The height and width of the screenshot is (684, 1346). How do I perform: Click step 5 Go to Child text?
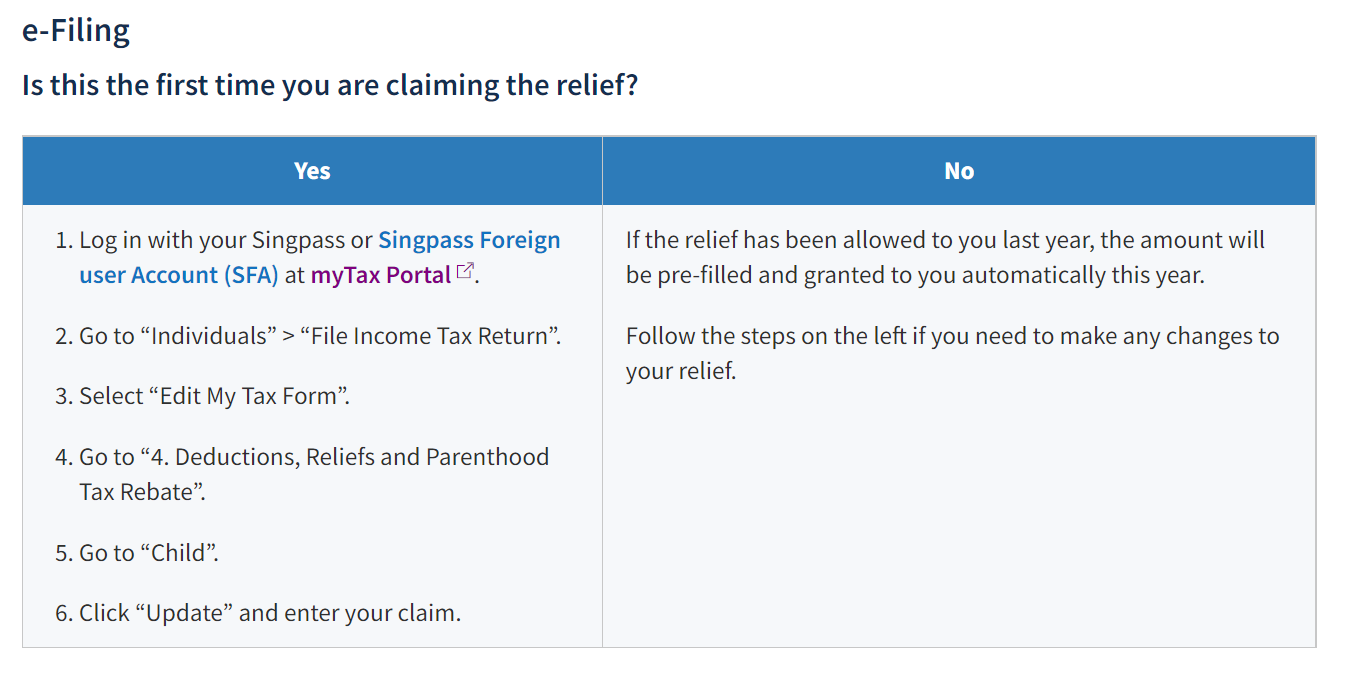137,553
